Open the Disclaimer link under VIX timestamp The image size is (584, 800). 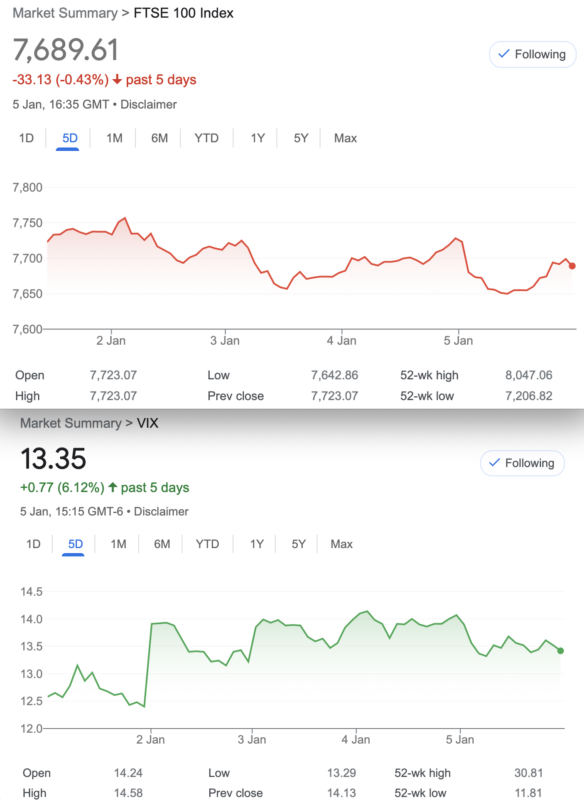161,511
